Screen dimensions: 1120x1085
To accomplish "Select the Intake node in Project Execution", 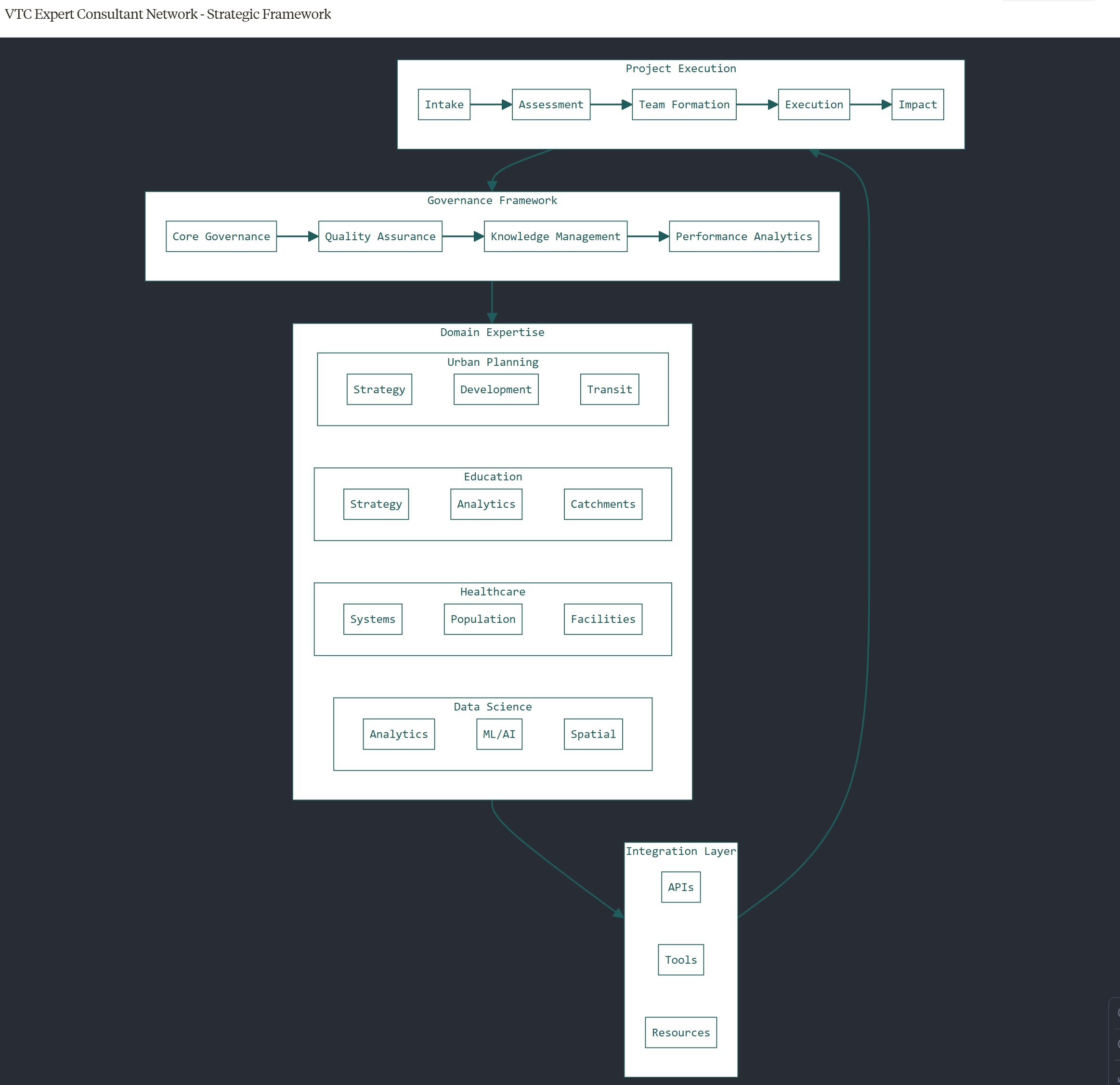I will point(444,104).
